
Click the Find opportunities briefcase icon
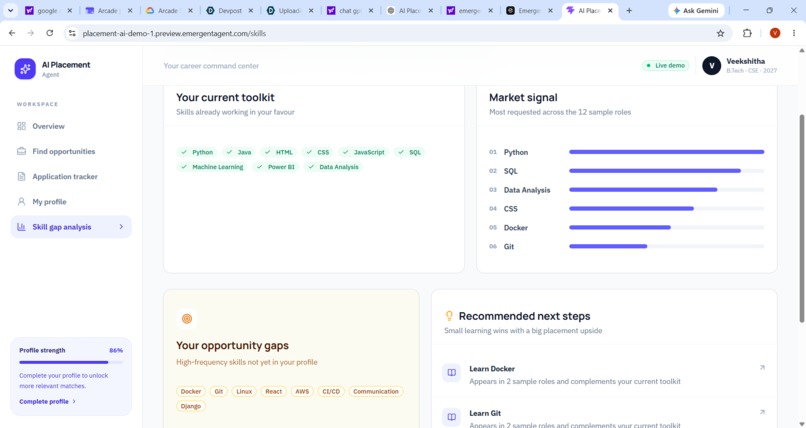tap(21, 151)
